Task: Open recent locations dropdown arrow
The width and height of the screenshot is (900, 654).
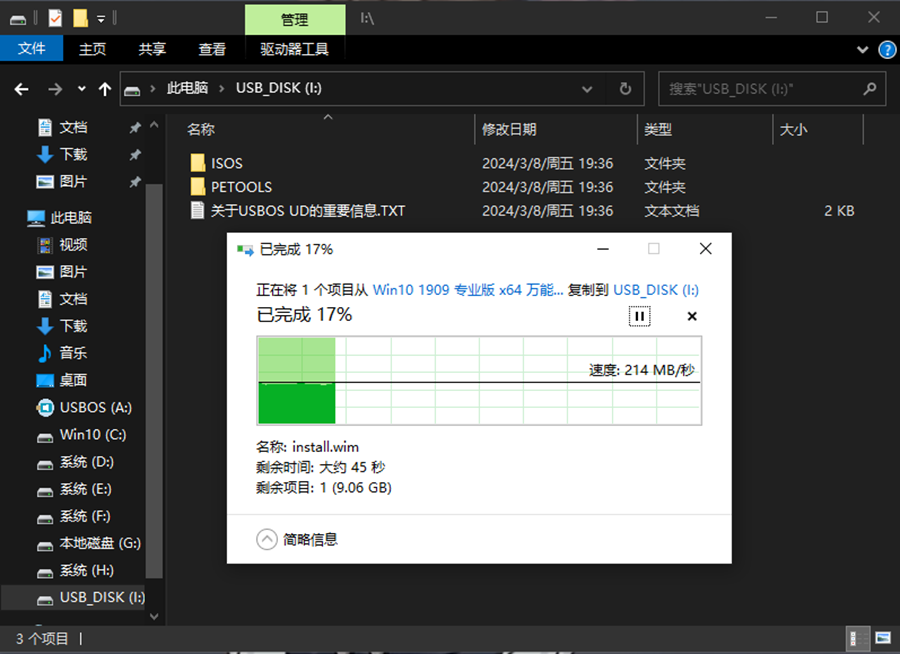Action: 81,89
